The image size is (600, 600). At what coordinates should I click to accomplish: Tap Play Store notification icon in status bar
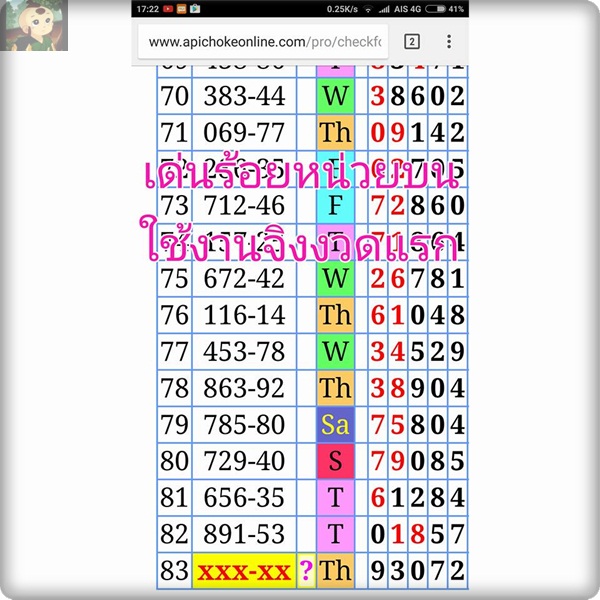coord(195,8)
